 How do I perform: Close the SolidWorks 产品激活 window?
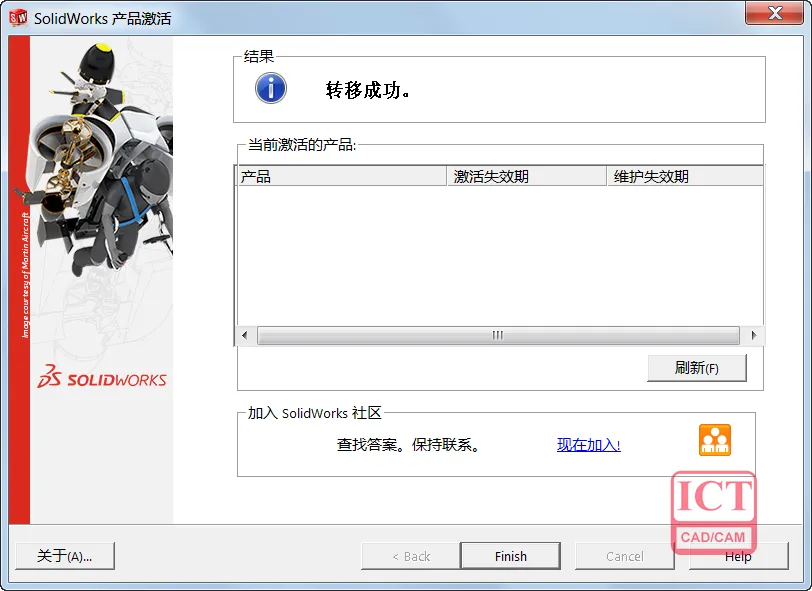point(774,13)
